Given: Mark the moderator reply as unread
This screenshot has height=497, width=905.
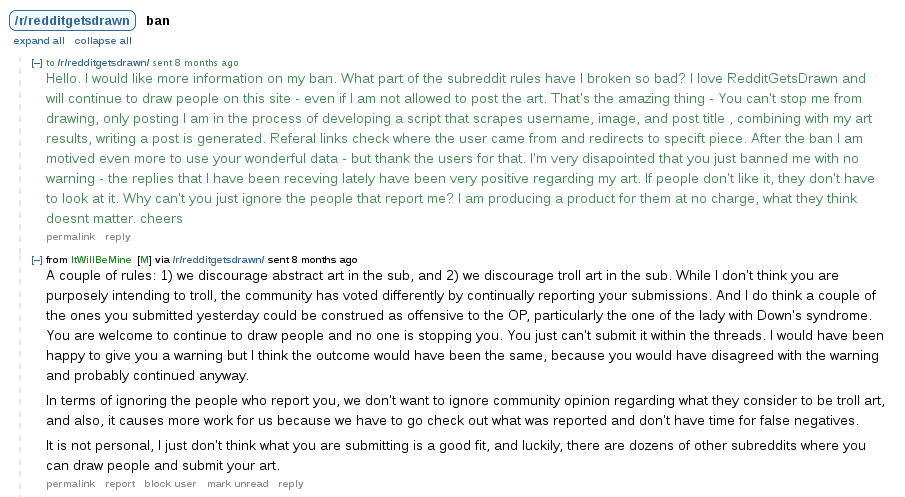Looking at the screenshot, I should [238, 484].
